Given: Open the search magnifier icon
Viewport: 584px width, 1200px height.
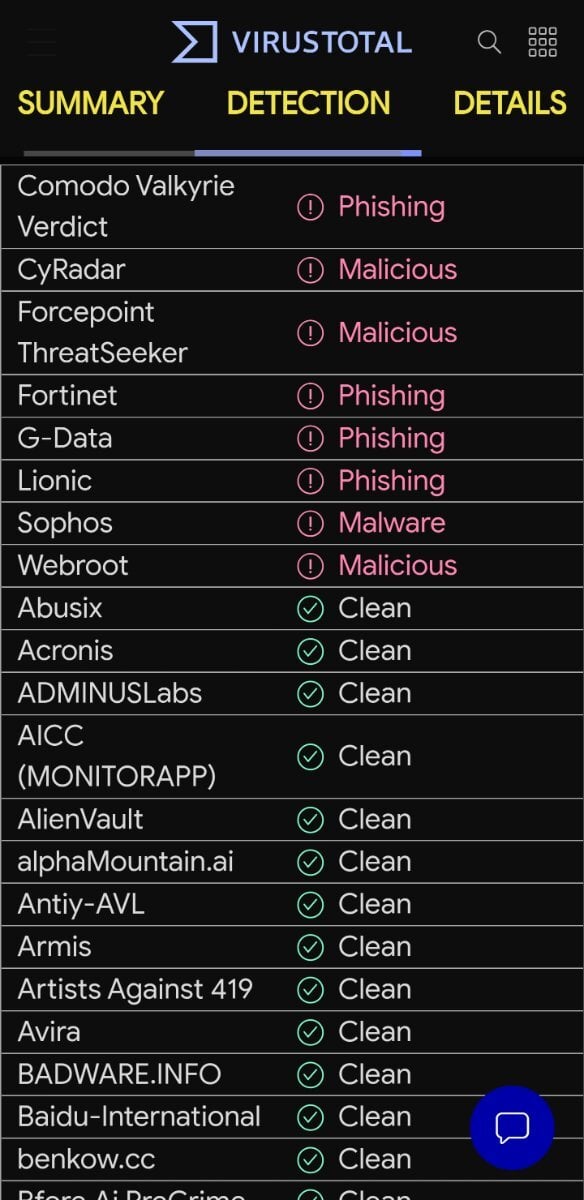Looking at the screenshot, I should (x=489, y=42).
